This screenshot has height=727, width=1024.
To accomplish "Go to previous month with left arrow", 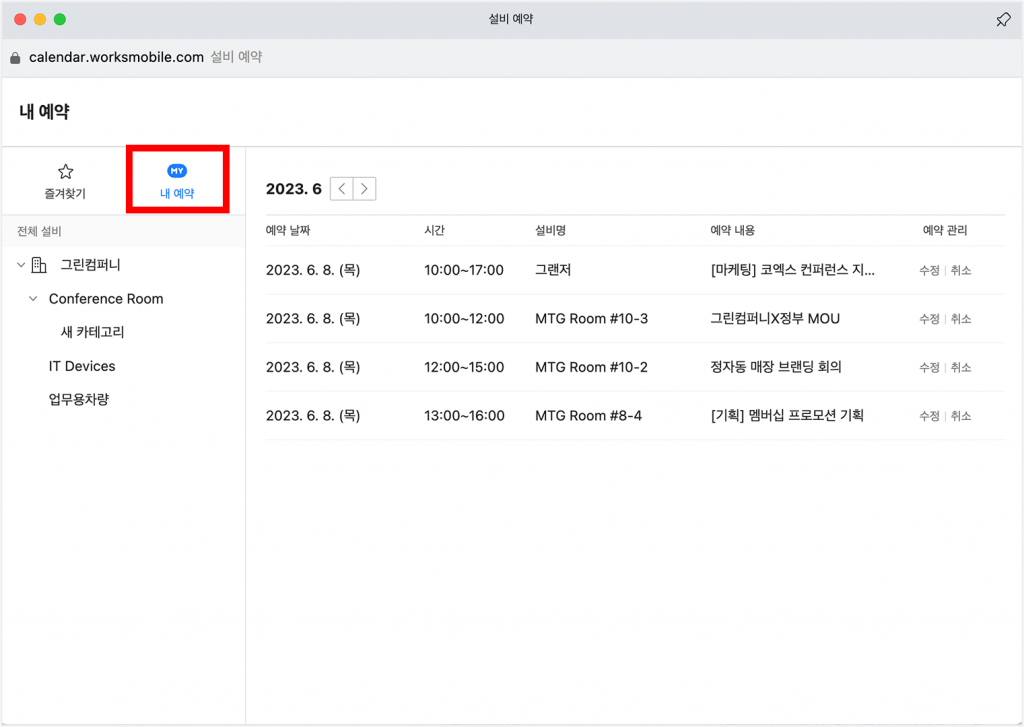I will (342, 189).
